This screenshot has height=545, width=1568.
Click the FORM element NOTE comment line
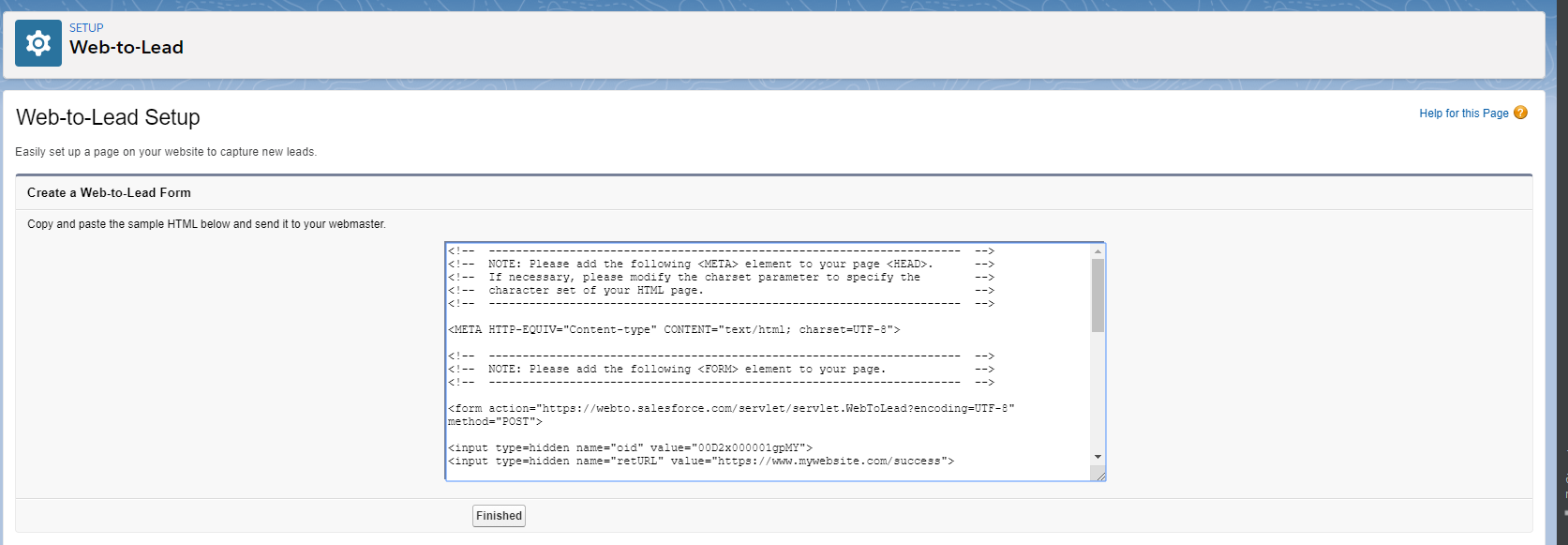(x=721, y=370)
